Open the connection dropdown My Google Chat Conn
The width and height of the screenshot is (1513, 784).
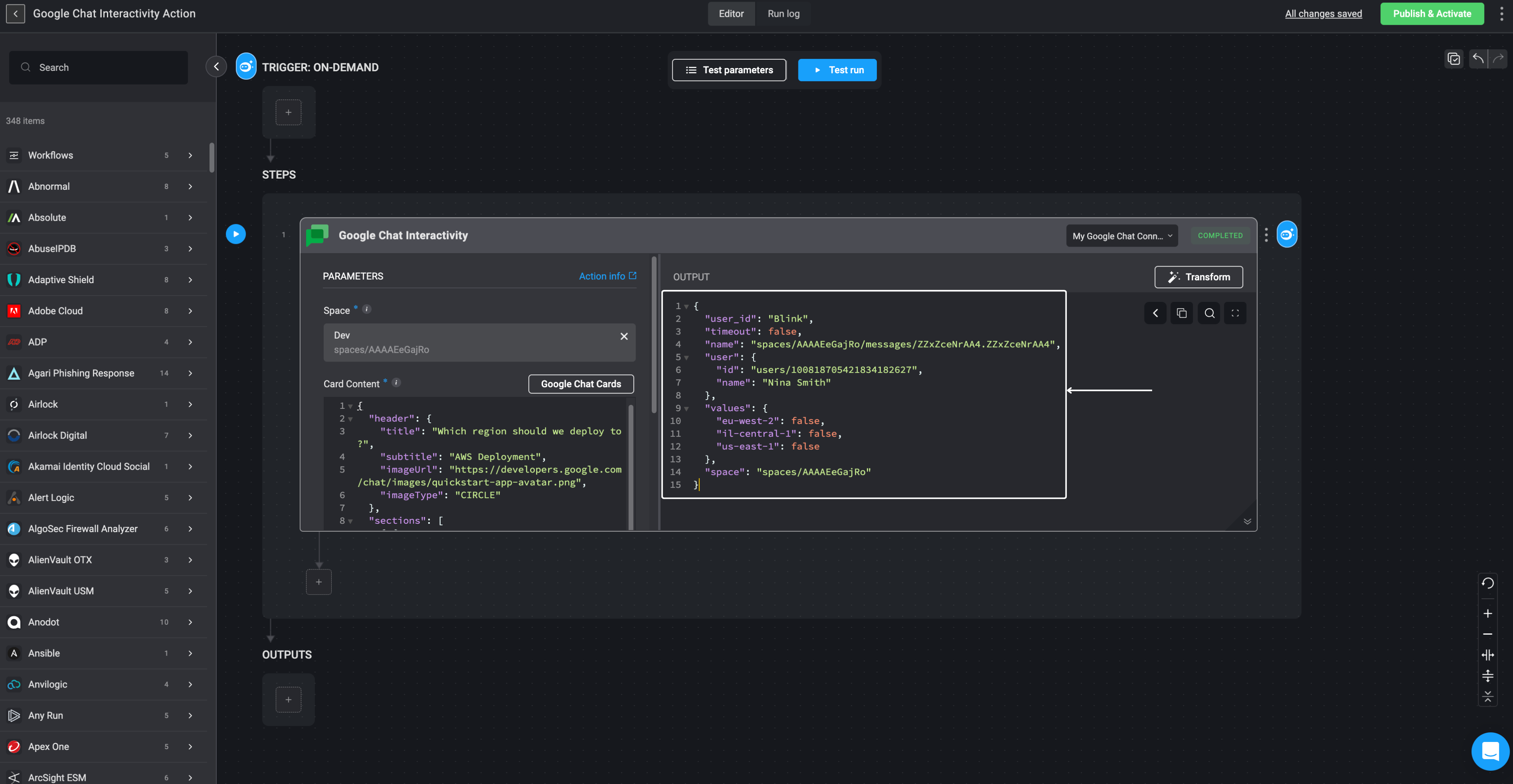[x=1122, y=235]
